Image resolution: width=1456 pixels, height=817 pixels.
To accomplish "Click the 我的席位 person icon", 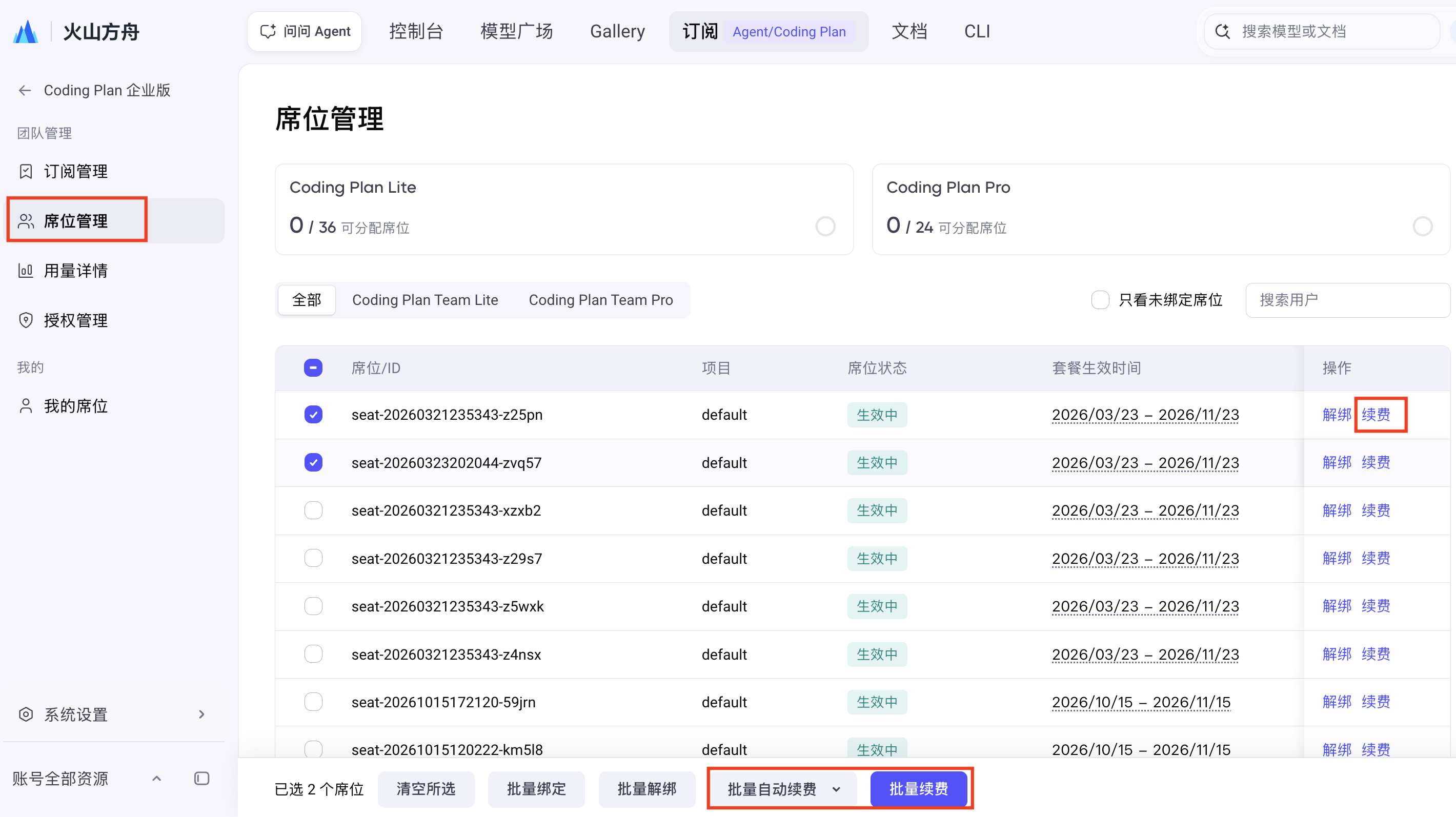I will (x=26, y=405).
